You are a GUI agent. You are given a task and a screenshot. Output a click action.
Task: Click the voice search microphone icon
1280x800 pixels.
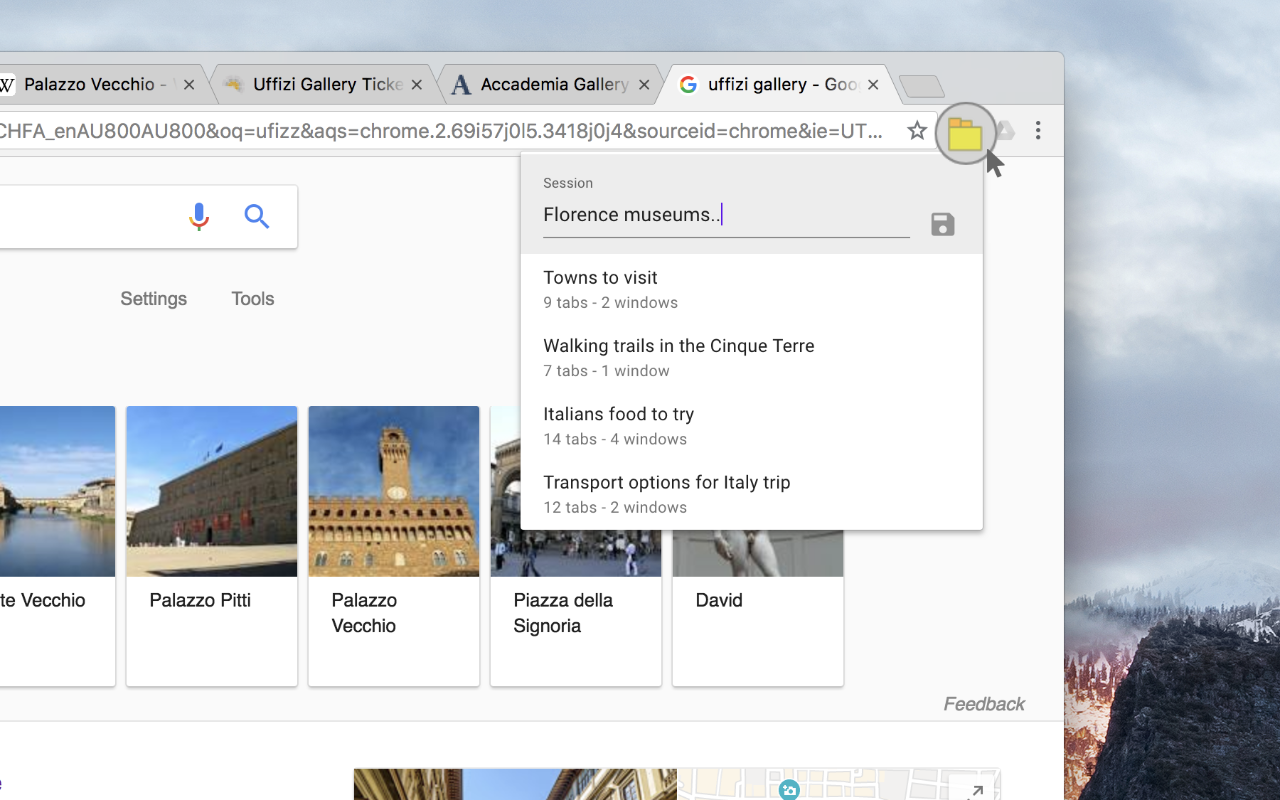click(x=199, y=216)
